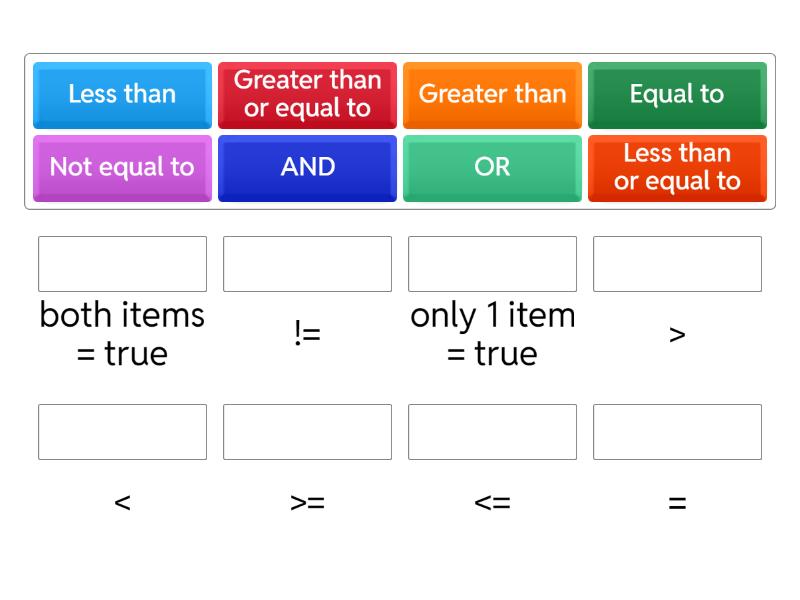Click the empty box above the "<" symbol

coord(122,432)
